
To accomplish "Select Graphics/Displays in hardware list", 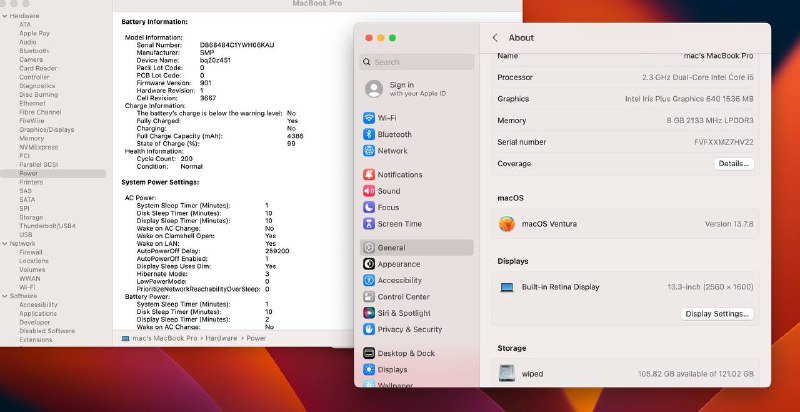I will coord(46,129).
